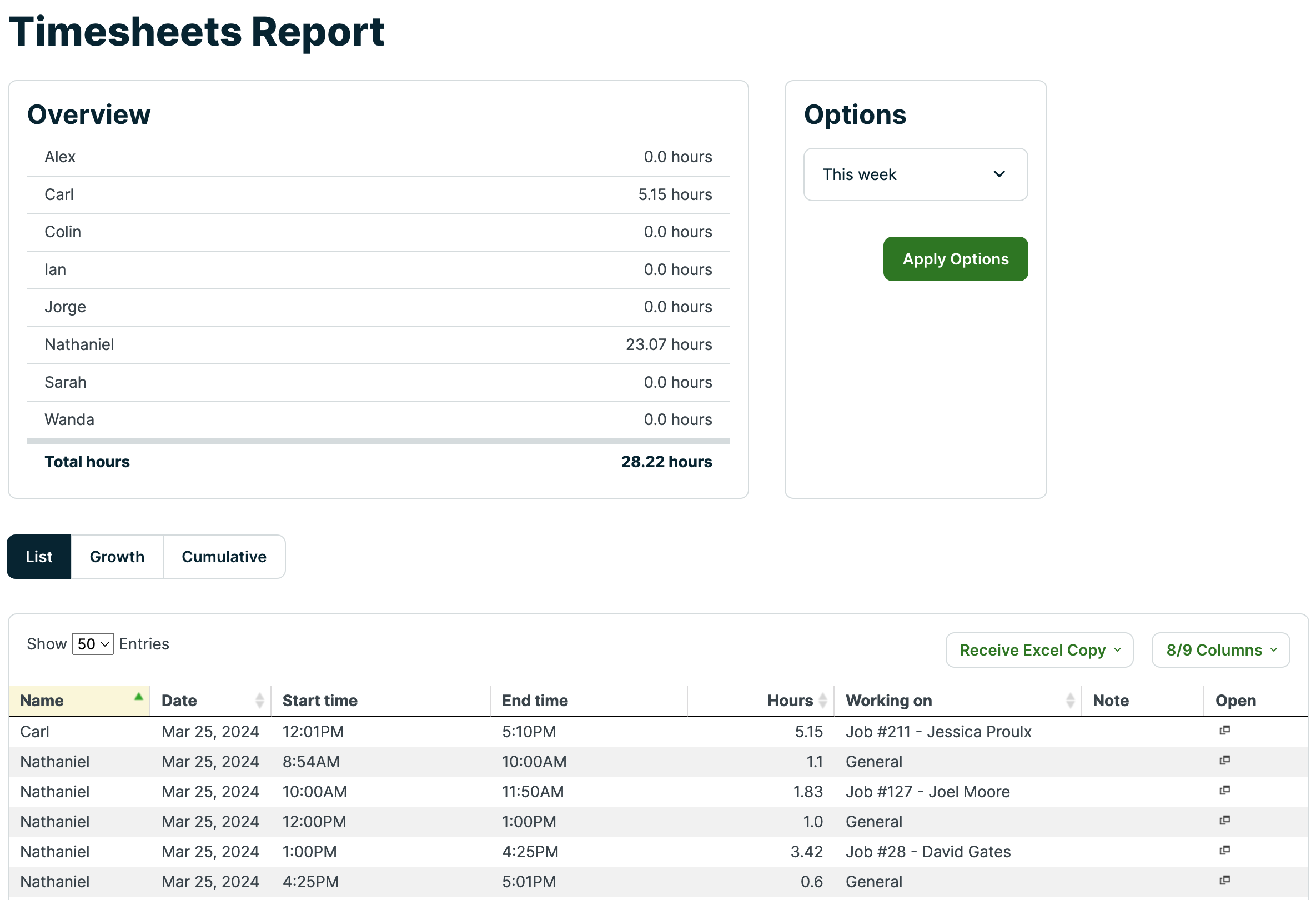Image resolution: width=1316 pixels, height=900 pixels.
Task: Click Nathaniel's row in Overview
Action: [378, 345]
